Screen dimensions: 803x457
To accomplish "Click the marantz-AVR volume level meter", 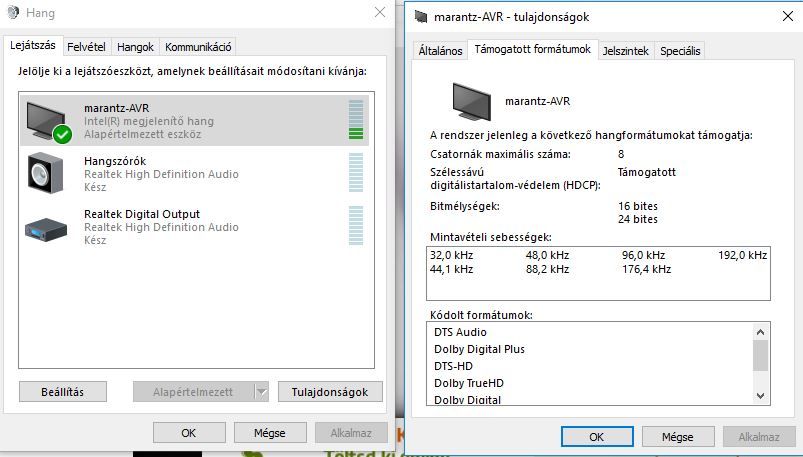I will pos(356,120).
